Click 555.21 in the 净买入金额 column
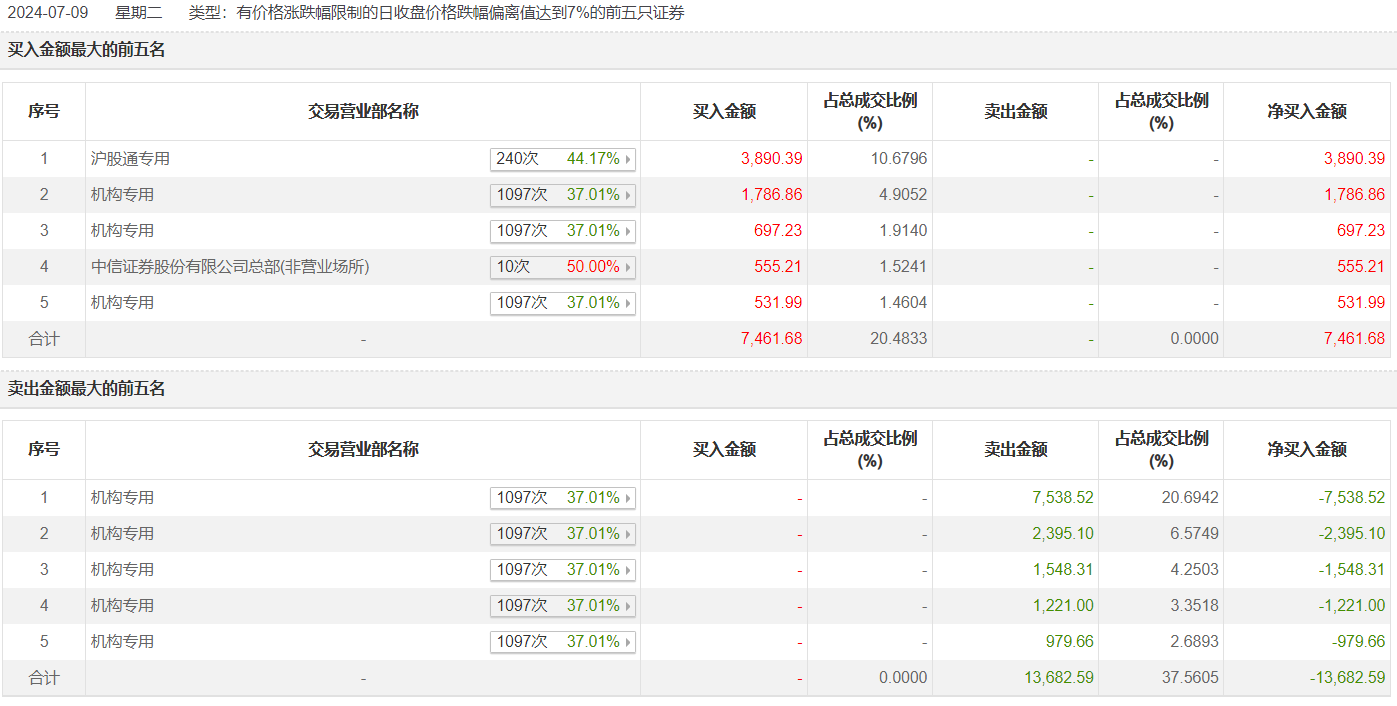 (x=1361, y=267)
